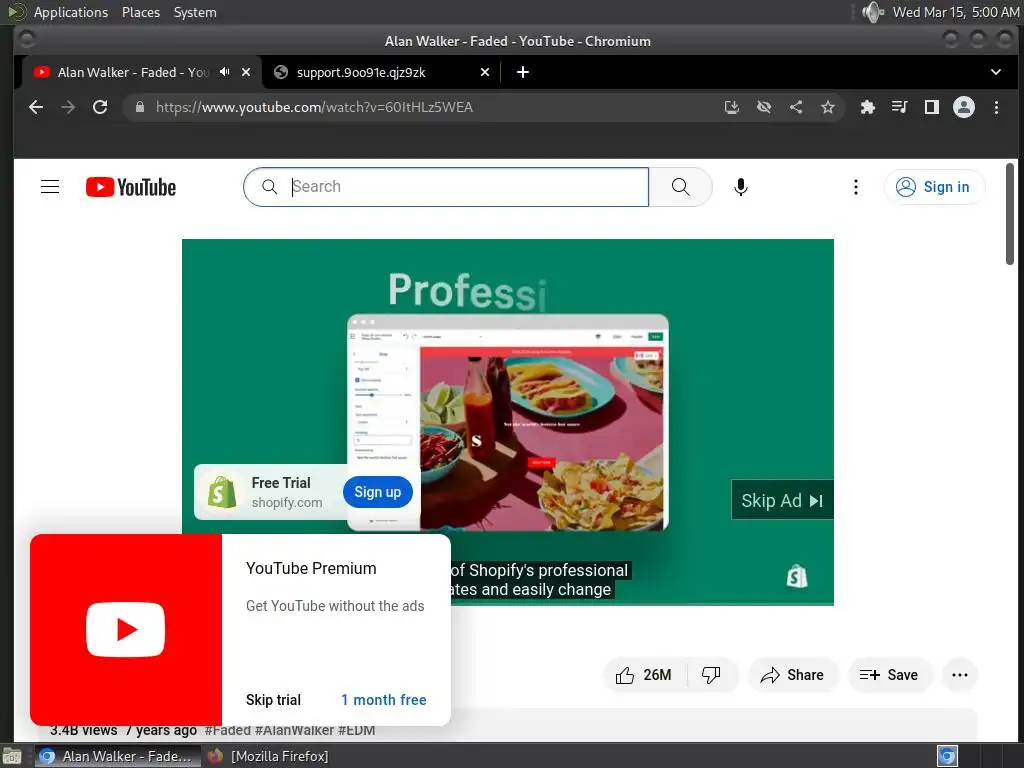Close the Alan Walker - Faded tab
1024x768 pixels.
(246, 72)
